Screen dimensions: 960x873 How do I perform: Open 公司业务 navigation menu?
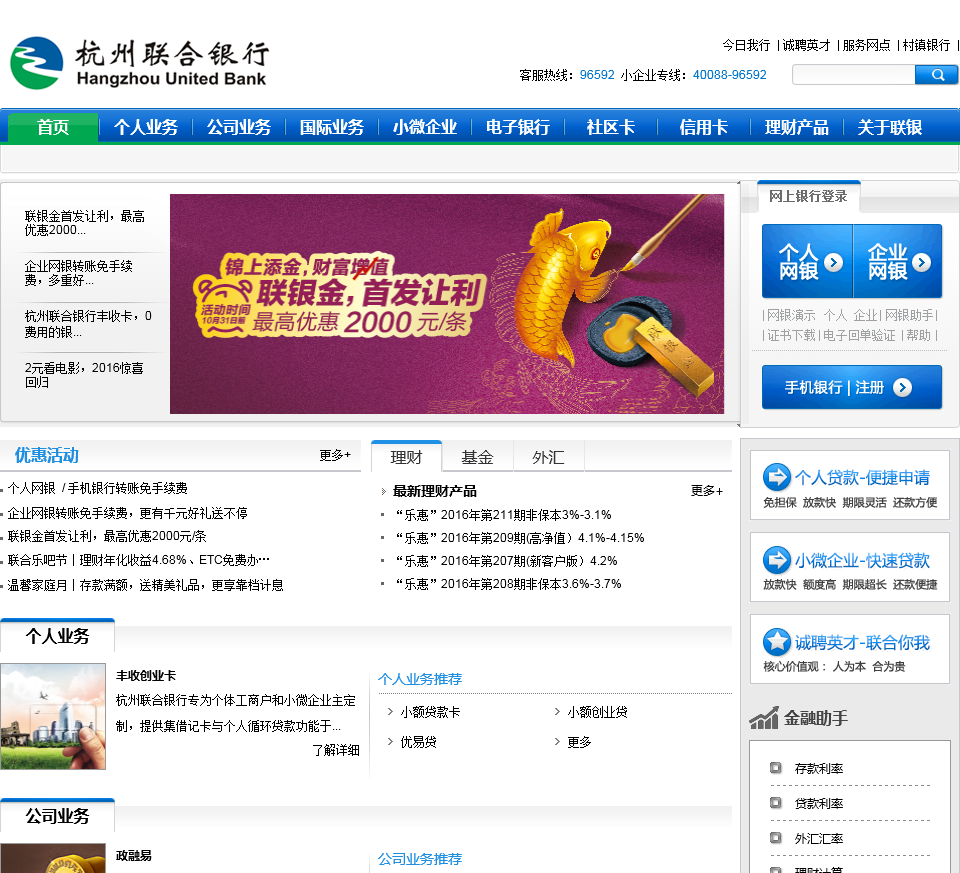(x=239, y=127)
